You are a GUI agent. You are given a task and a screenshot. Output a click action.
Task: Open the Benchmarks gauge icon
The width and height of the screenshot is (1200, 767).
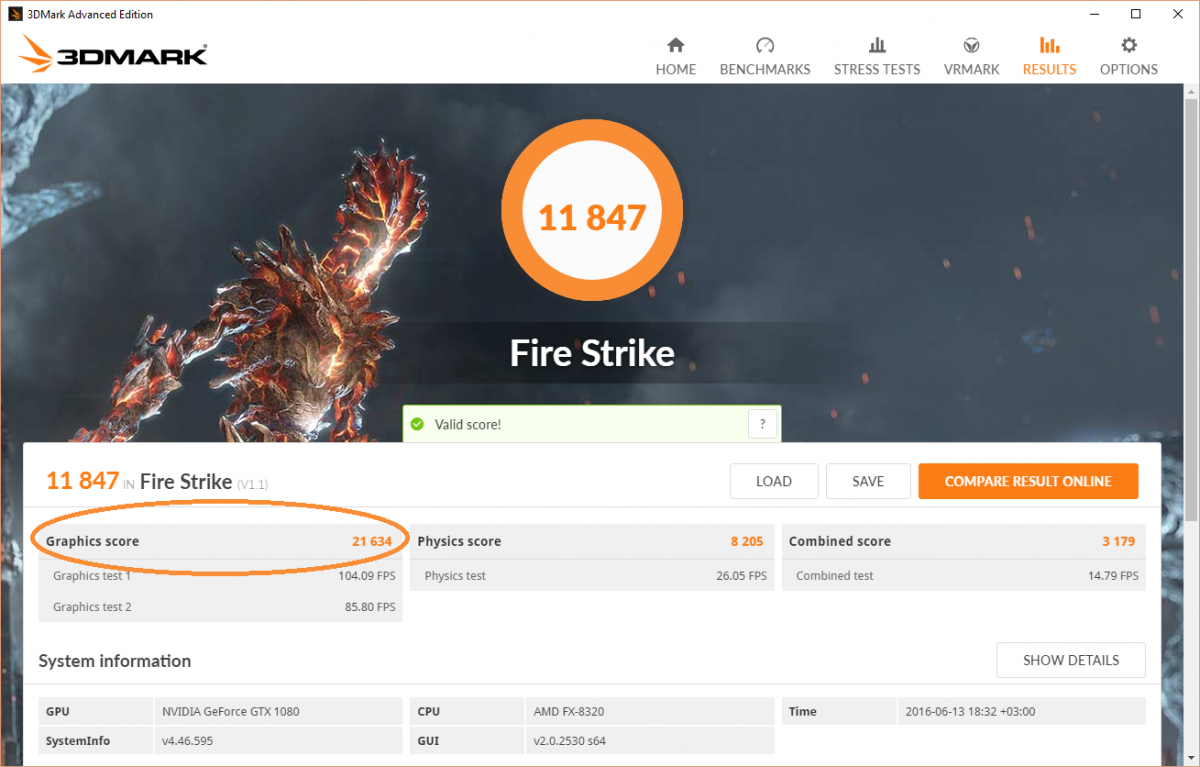(765, 45)
